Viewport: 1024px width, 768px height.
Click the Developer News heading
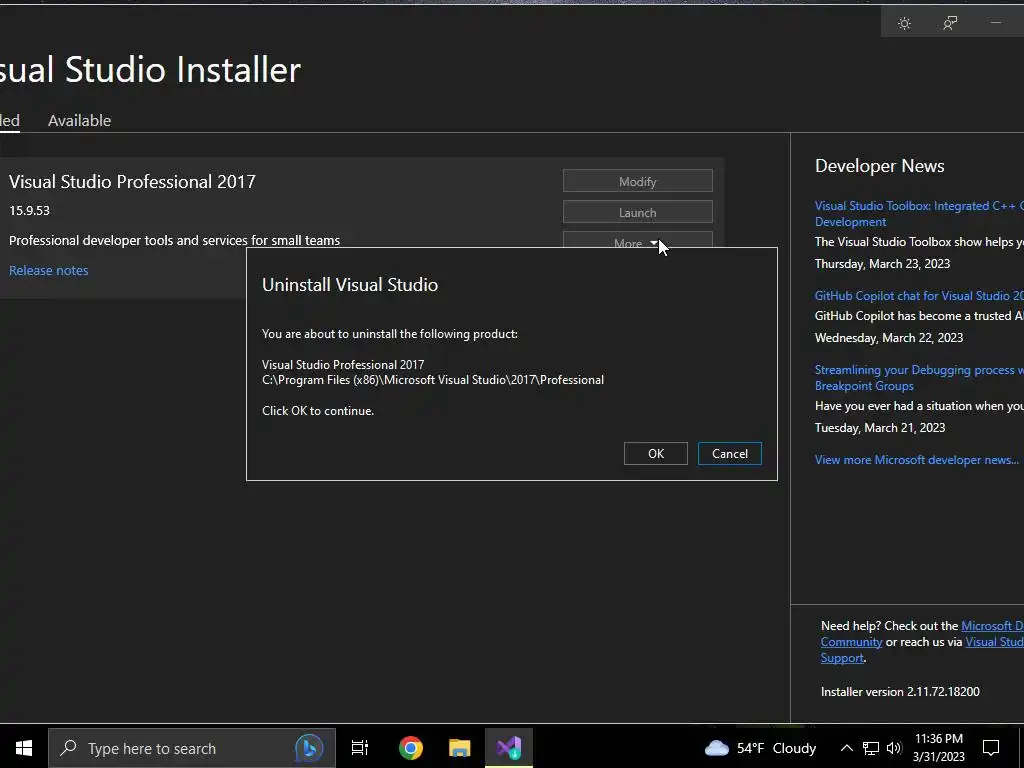tap(880, 166)
